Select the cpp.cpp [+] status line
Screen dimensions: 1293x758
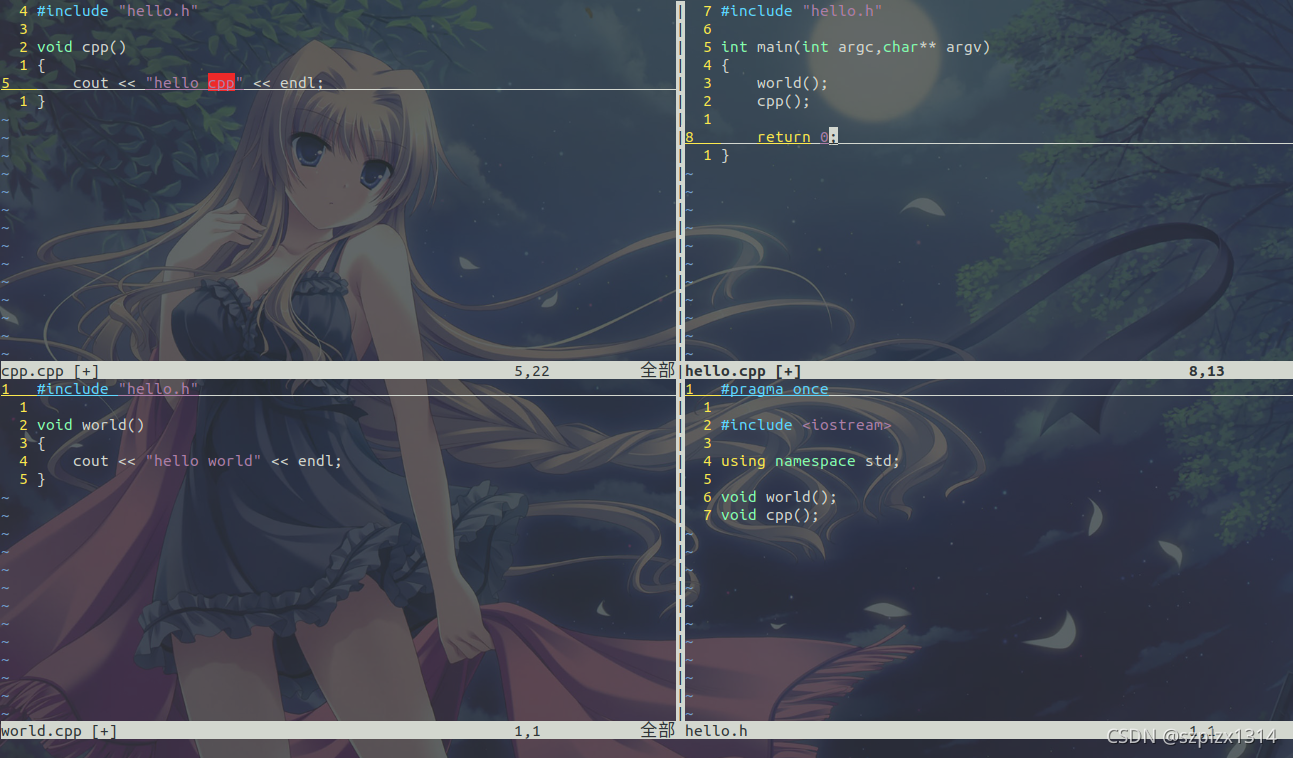click(50, 370)
